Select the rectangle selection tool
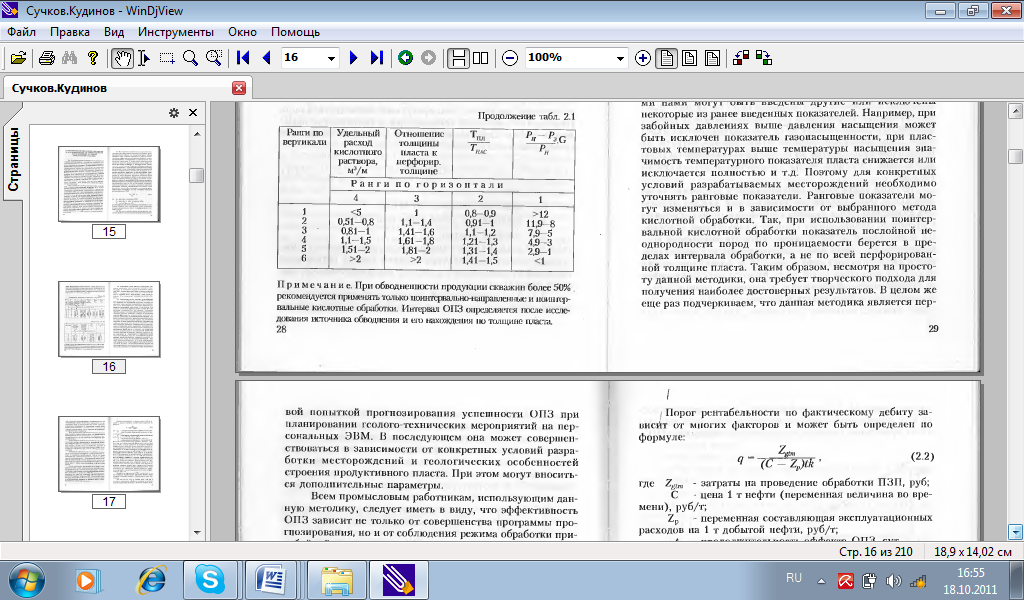This screenshot has height=600, width=1024. click(167, 58)
